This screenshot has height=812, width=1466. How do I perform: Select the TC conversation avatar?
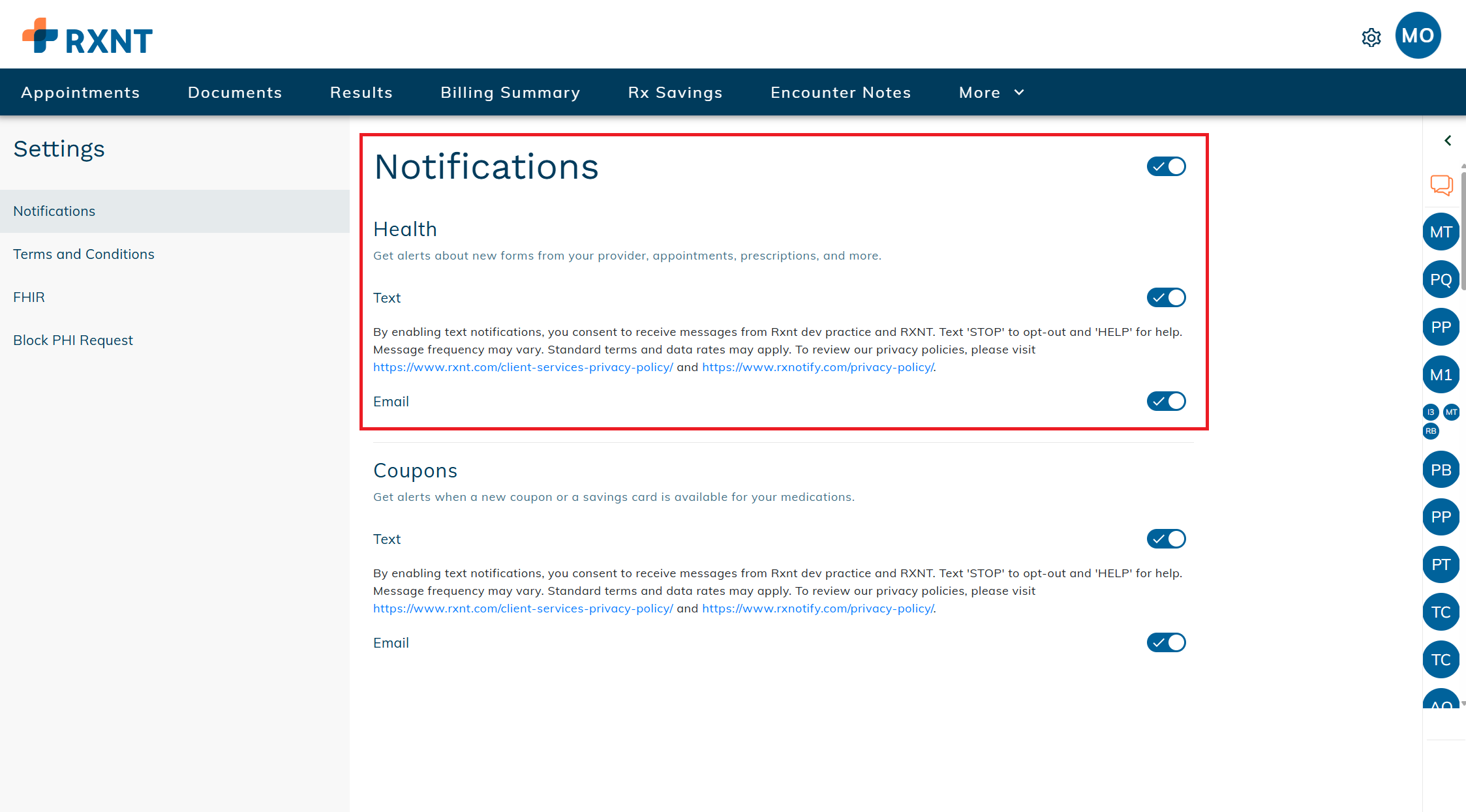(x=1441, y=612)
